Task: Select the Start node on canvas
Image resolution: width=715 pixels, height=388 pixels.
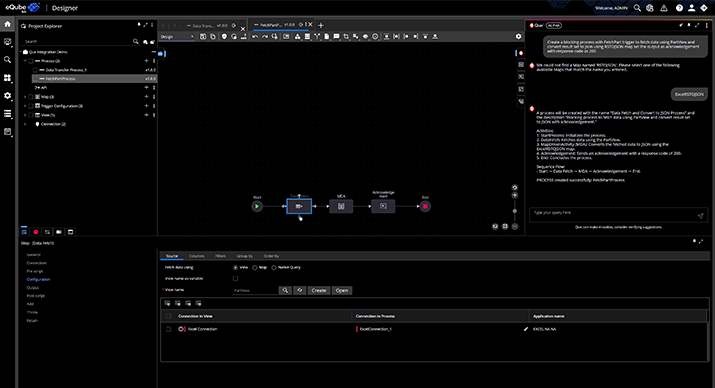Action: point(257,207)
